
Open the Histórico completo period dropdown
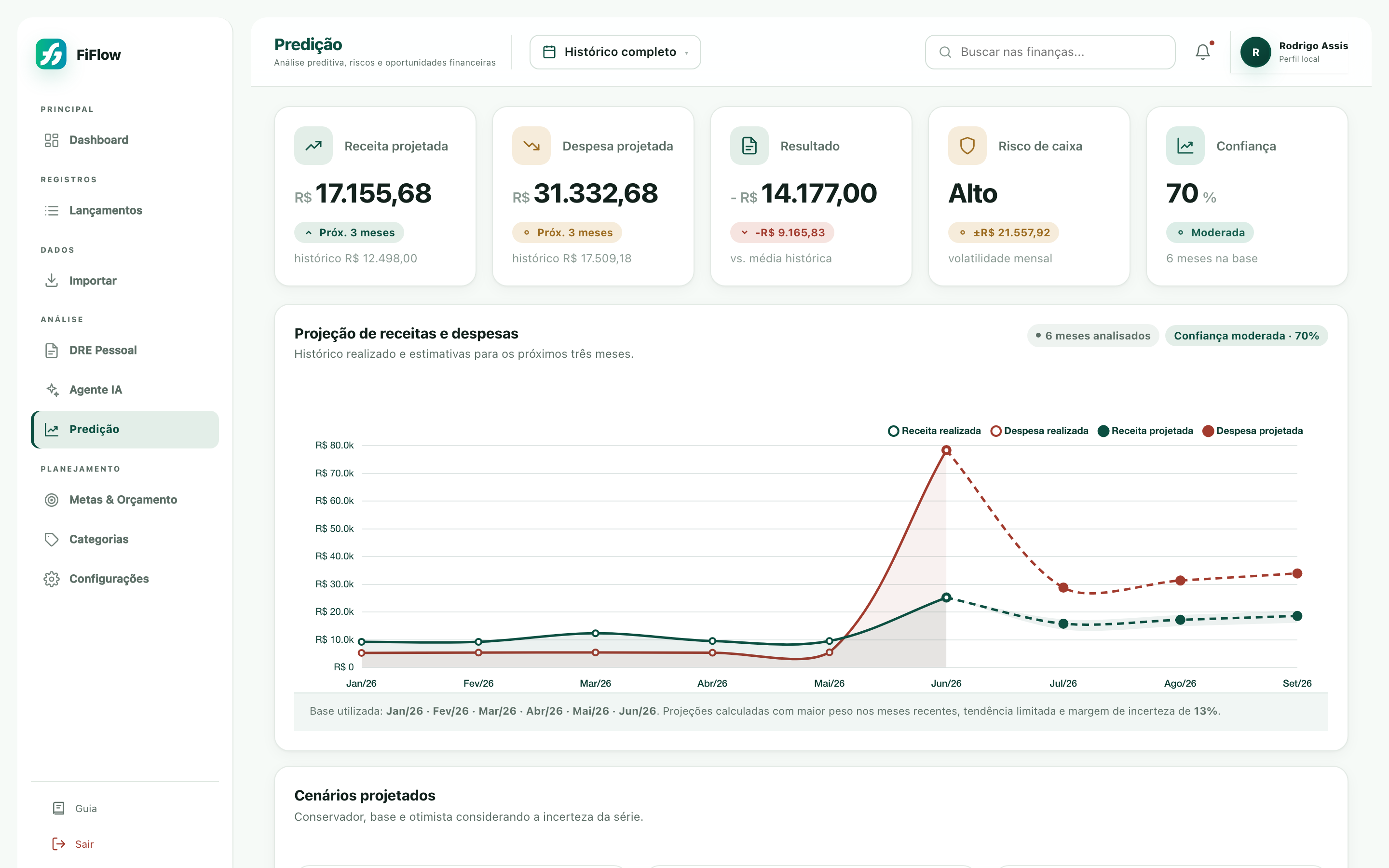(615, 52)
